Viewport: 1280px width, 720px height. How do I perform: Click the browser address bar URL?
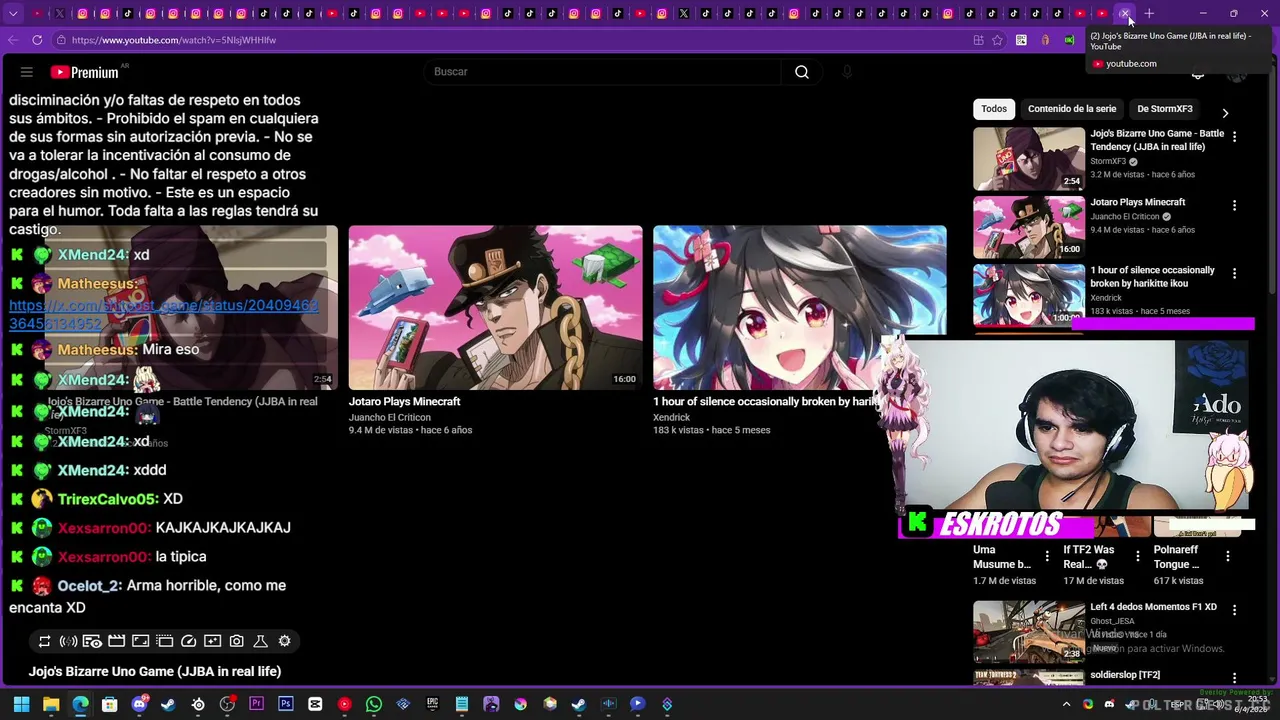174,40
